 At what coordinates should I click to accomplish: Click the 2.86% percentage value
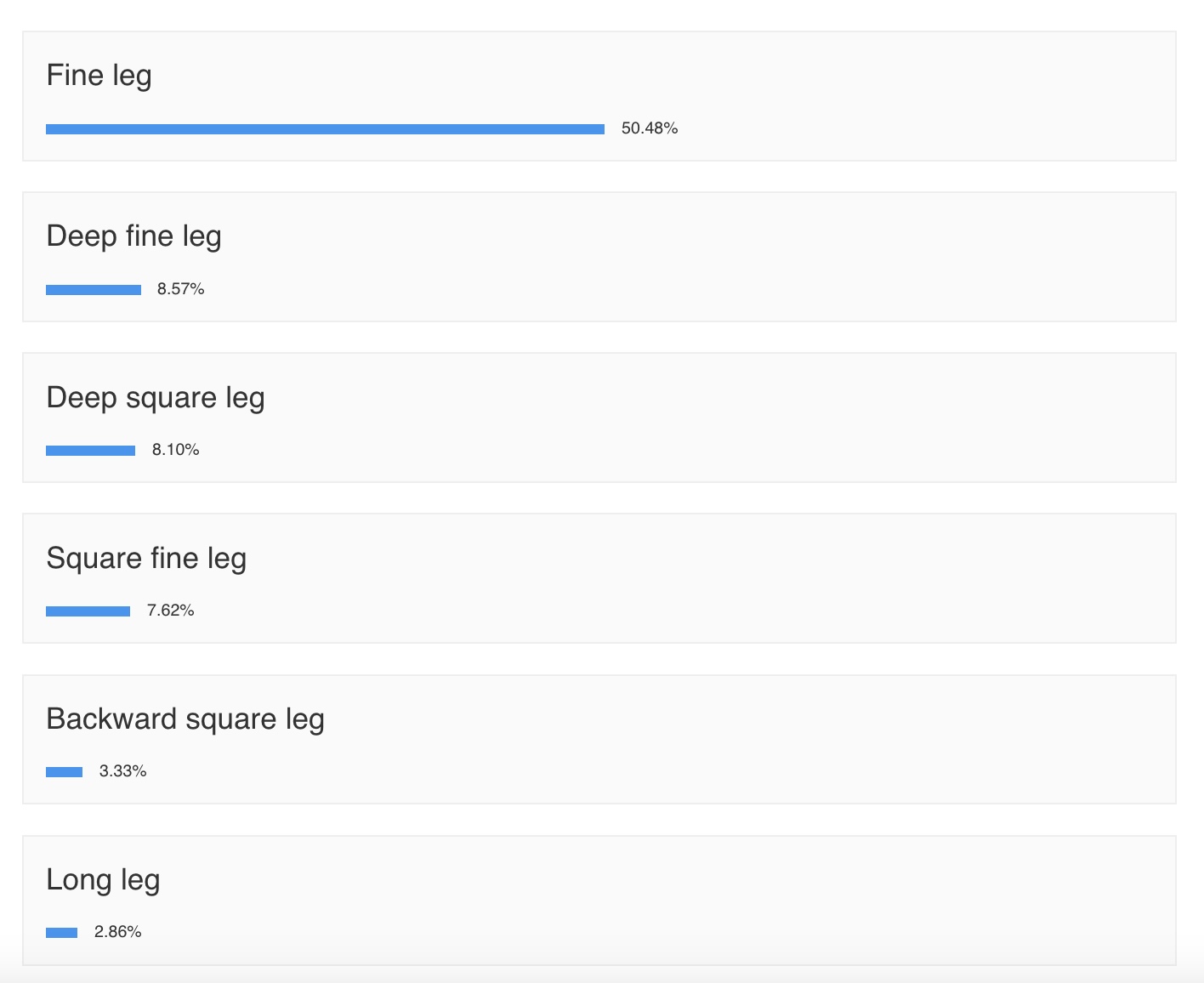tap(117, 932)
